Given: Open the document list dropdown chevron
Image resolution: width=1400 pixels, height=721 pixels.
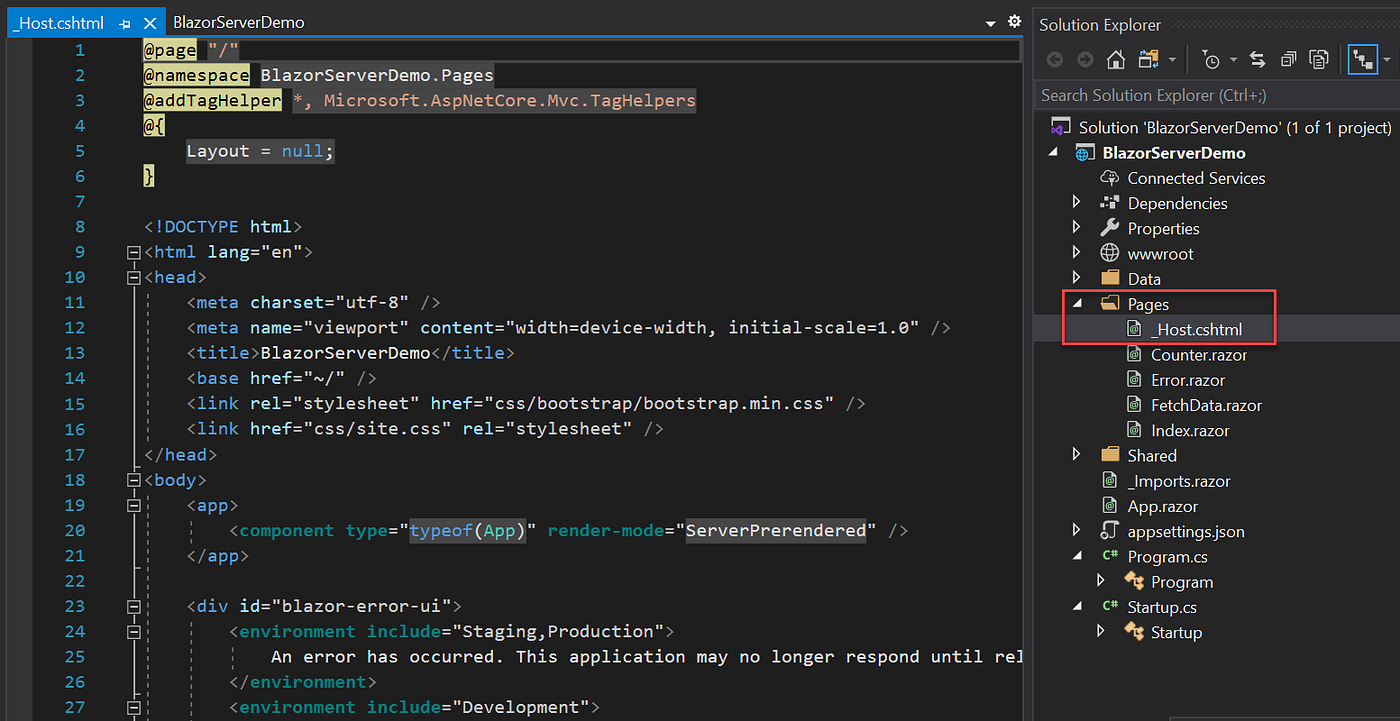Looking at the screenshot, I should 990,21.
